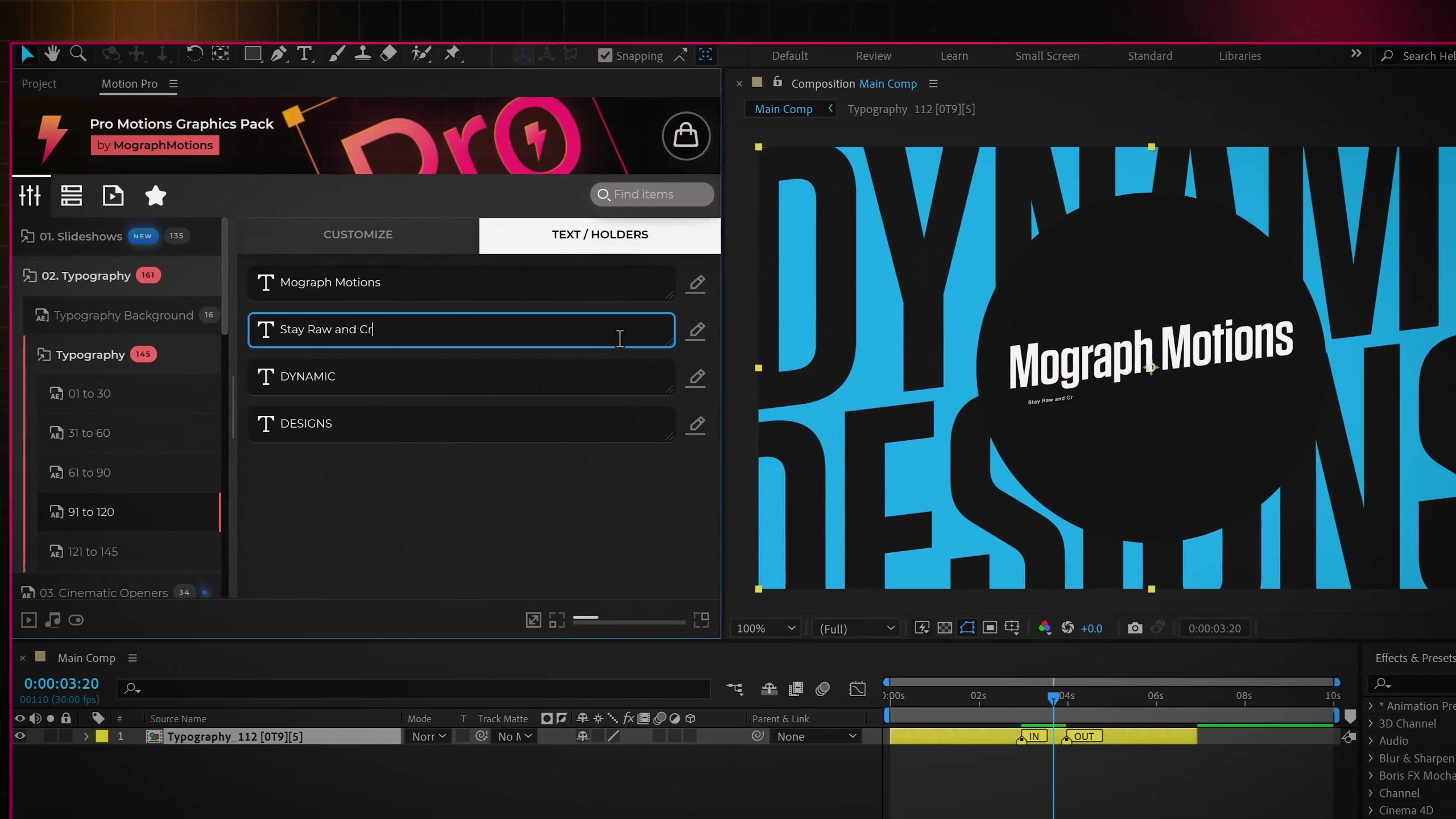Image resolution: width=1456 pixels, height=819 pixels.
Task: Select the Puppet Pin tool
Action: [x=453, y=54]
